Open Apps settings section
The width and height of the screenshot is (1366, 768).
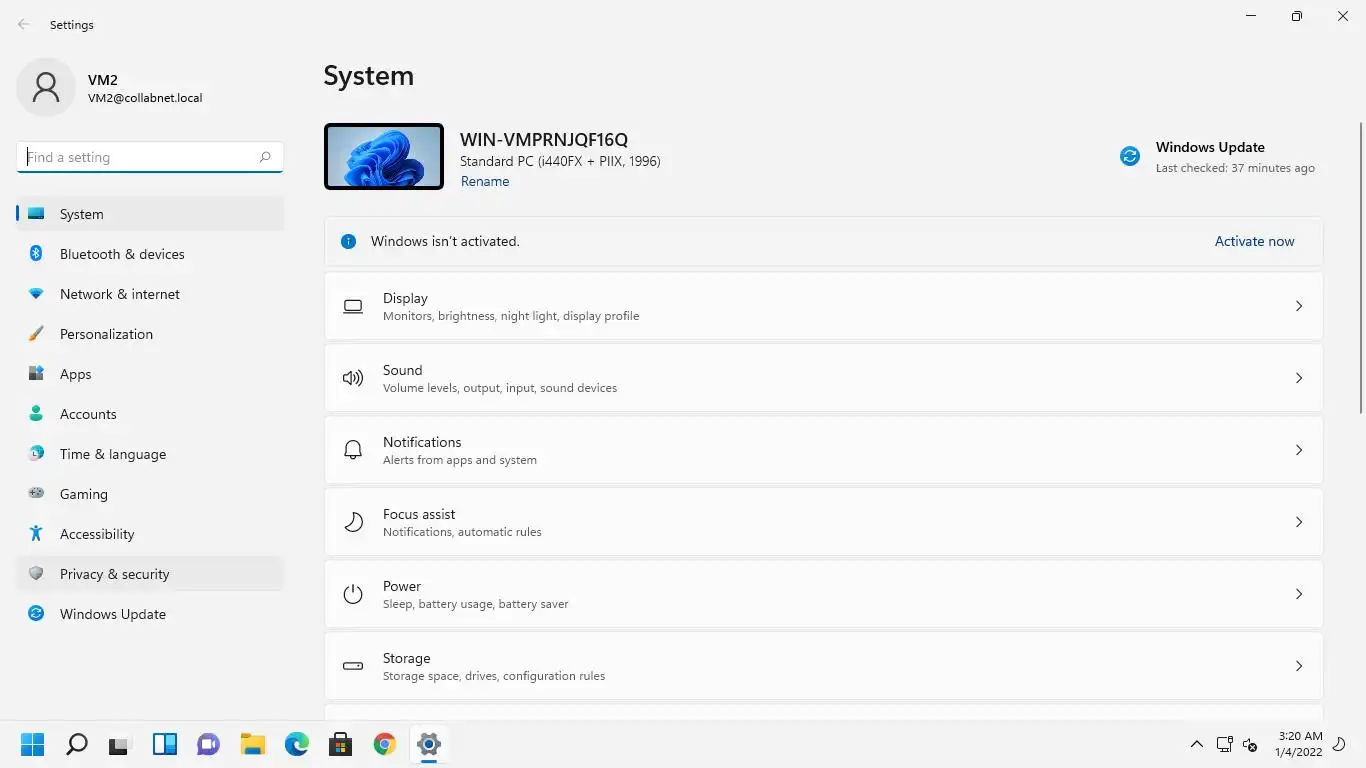(150, 374)
